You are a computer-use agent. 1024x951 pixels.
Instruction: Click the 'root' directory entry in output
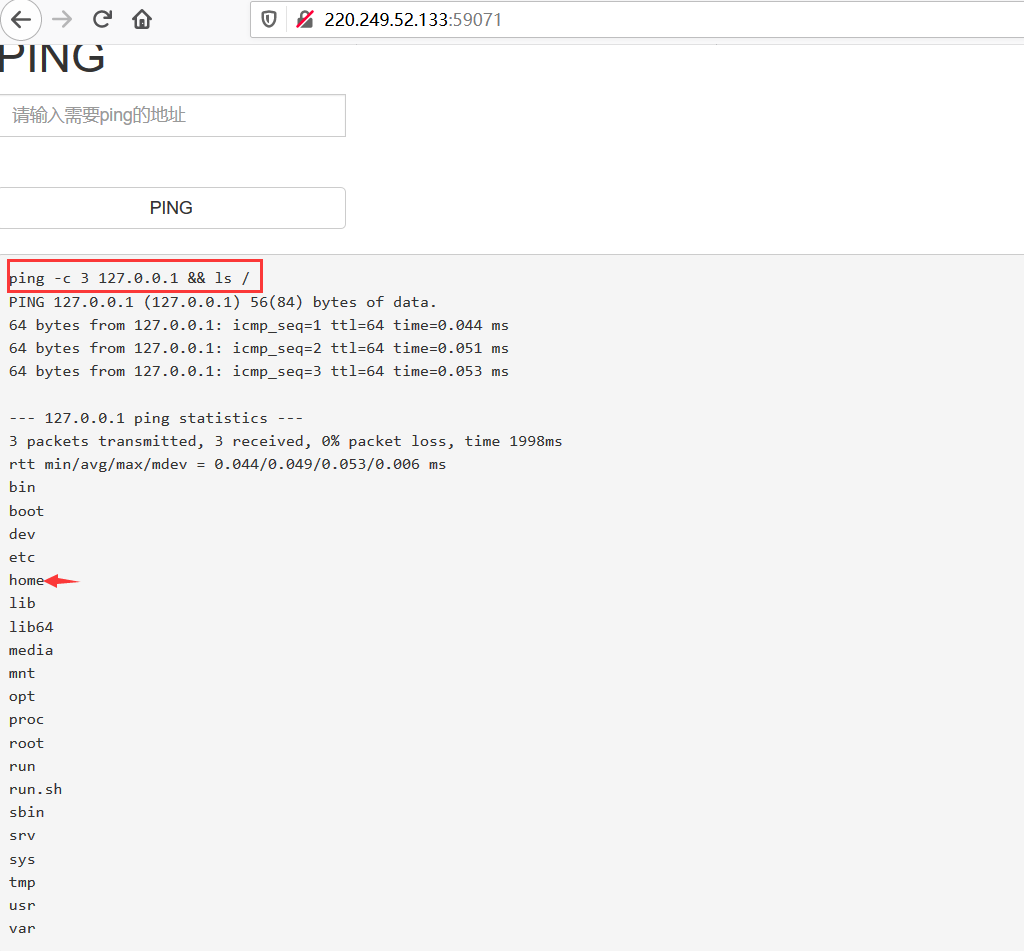(x=26, y=743)
